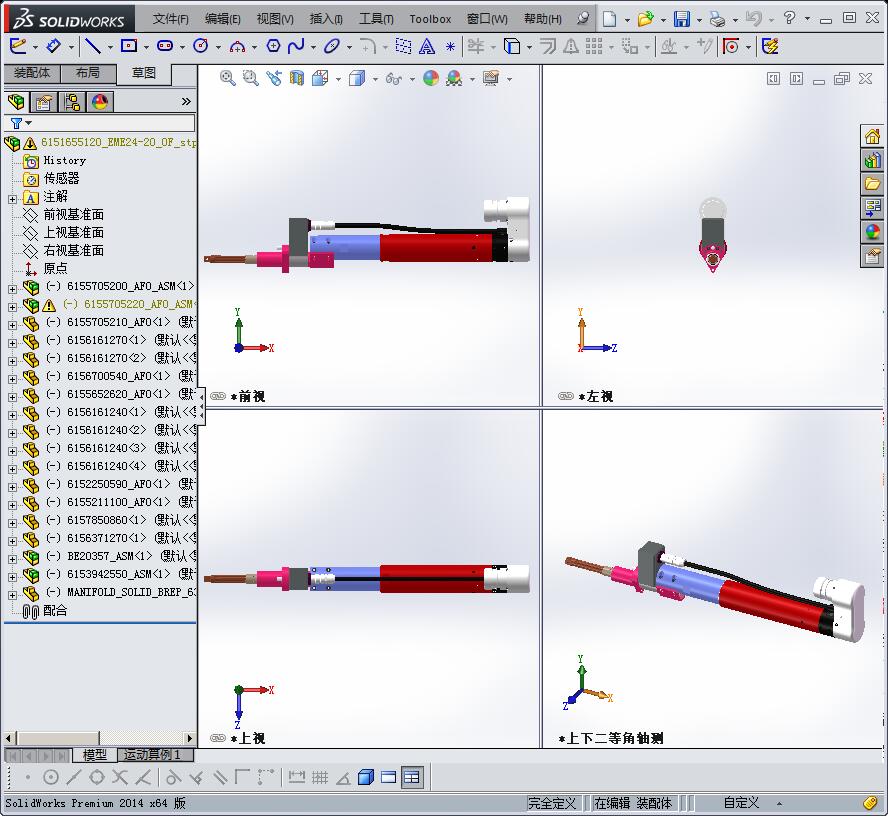Expand the panel tabs double-chevron
The height and width of the screenshot is (816, 888).
coord(186,101)
